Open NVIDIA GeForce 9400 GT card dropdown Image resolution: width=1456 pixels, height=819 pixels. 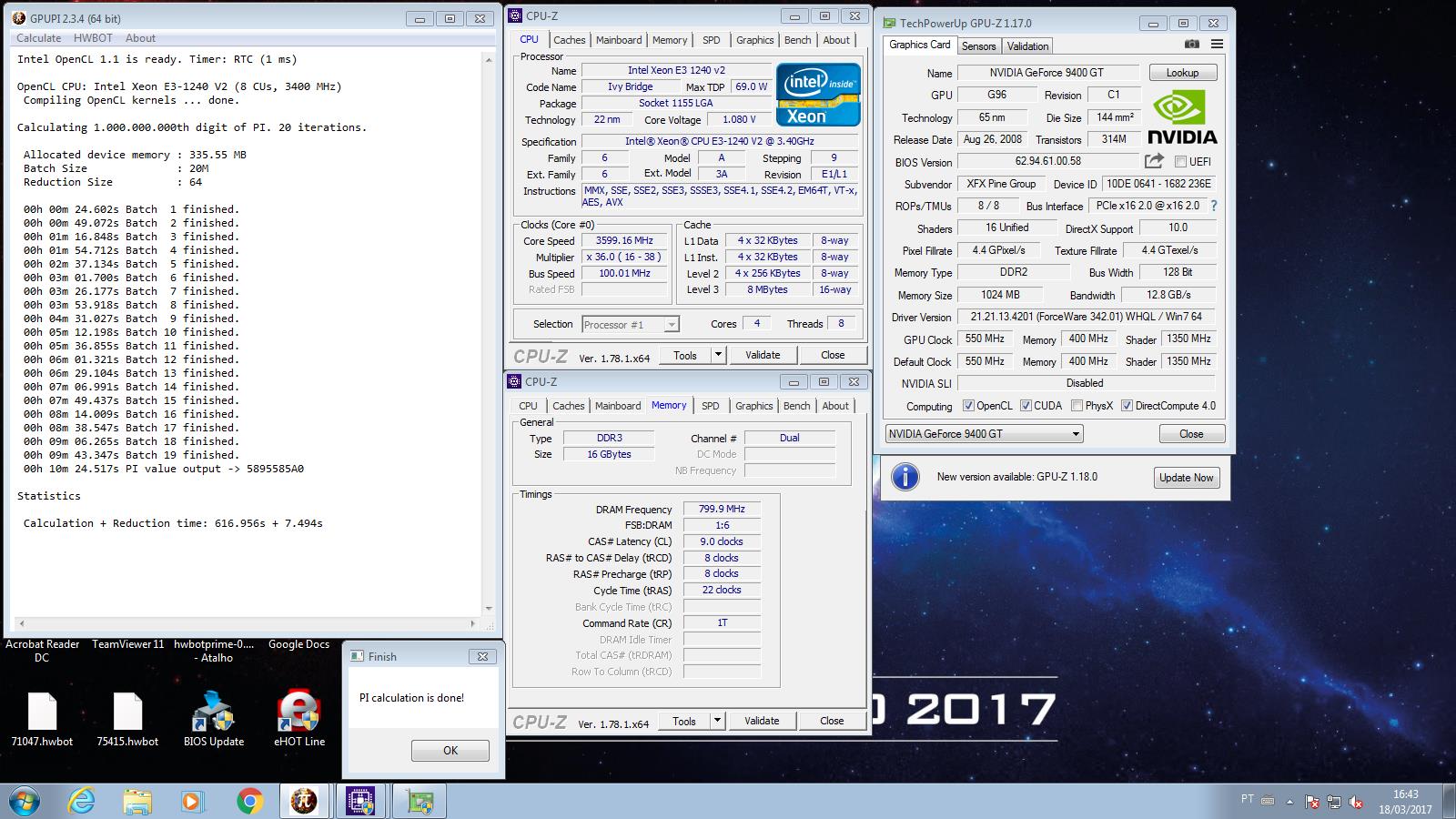984,434
